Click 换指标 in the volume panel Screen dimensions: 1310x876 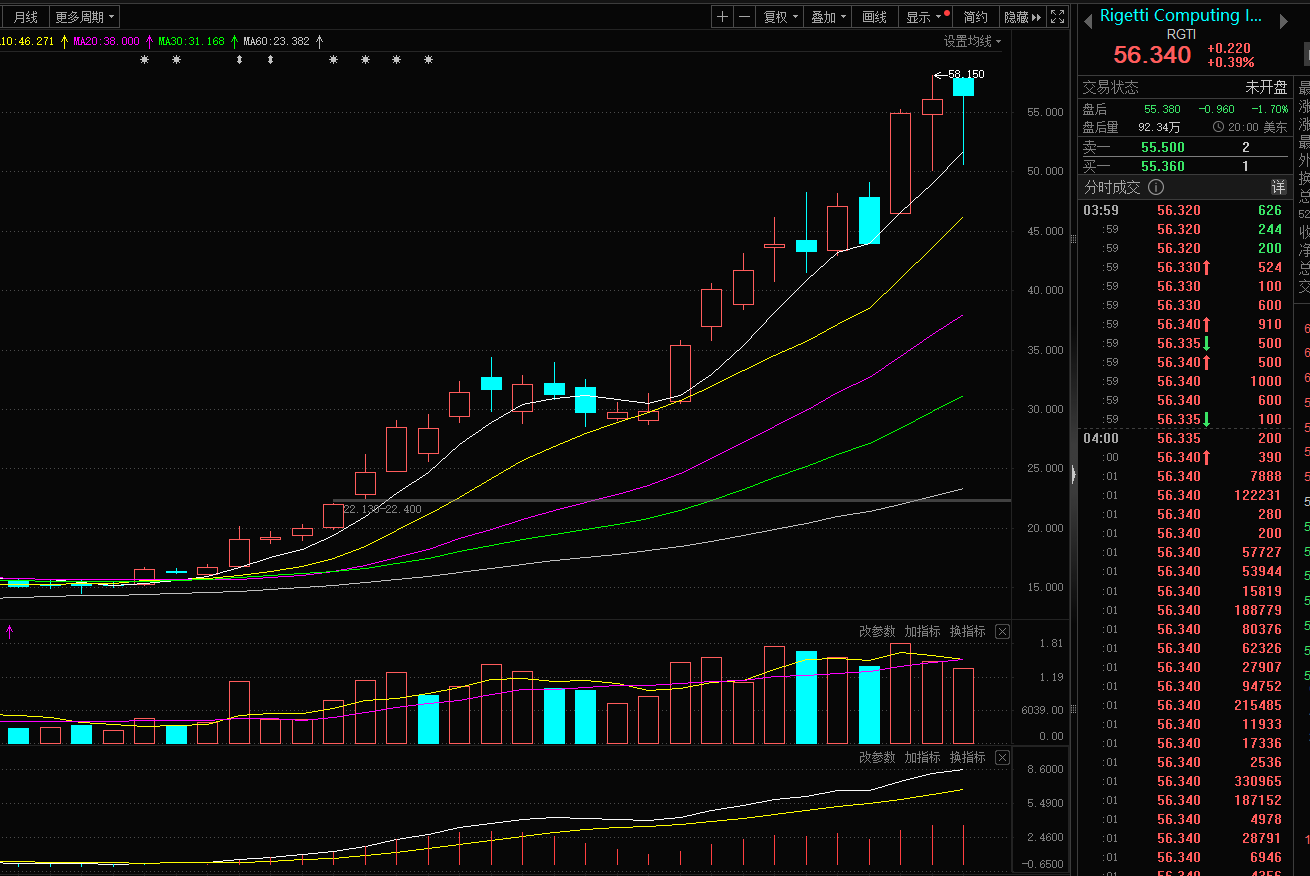[967, 632]
